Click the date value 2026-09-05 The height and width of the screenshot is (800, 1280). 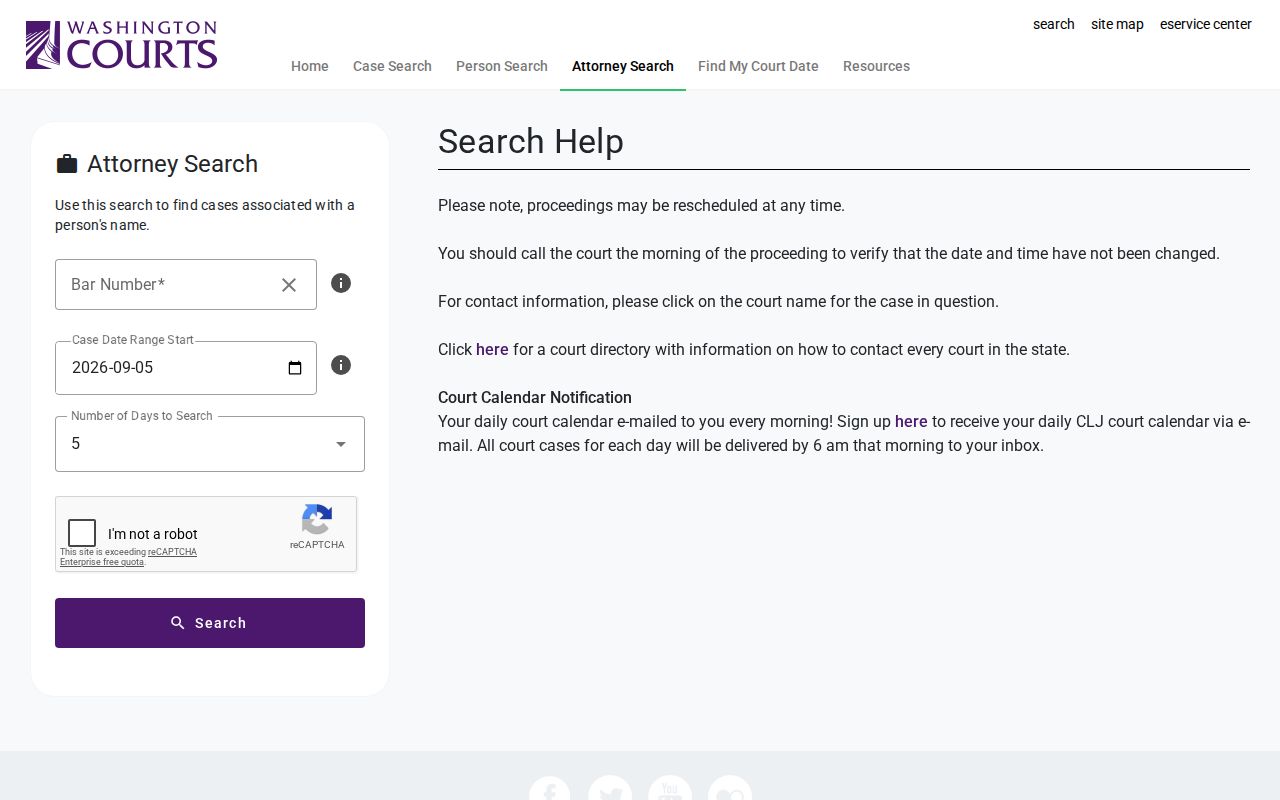tap(113, 367)
